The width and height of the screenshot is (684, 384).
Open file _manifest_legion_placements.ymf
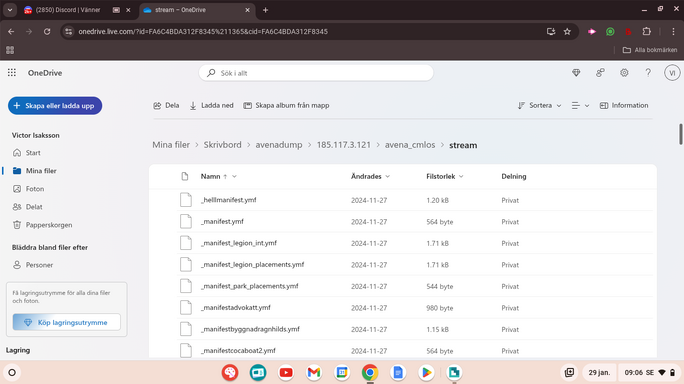click(253, 264)
